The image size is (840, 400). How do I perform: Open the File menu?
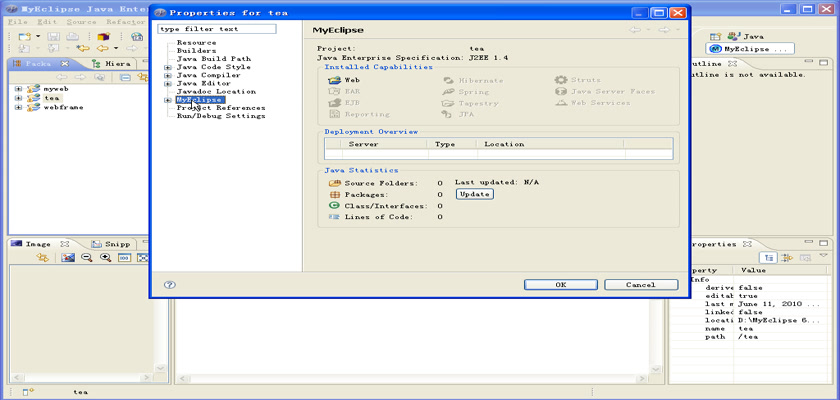pyautogui.click(x=18, y=22)
